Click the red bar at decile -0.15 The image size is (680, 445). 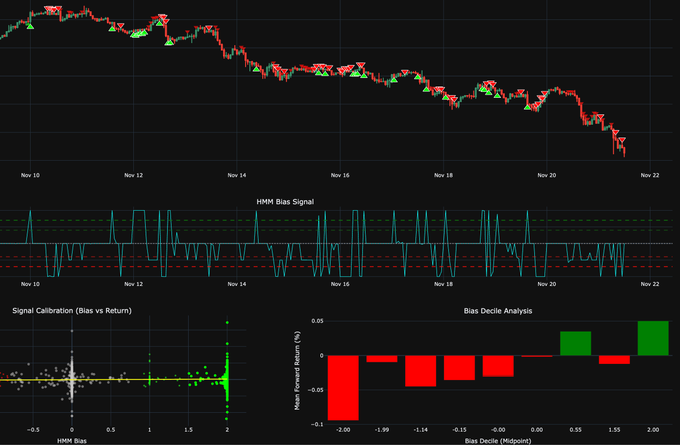click(x=459, y=367)
